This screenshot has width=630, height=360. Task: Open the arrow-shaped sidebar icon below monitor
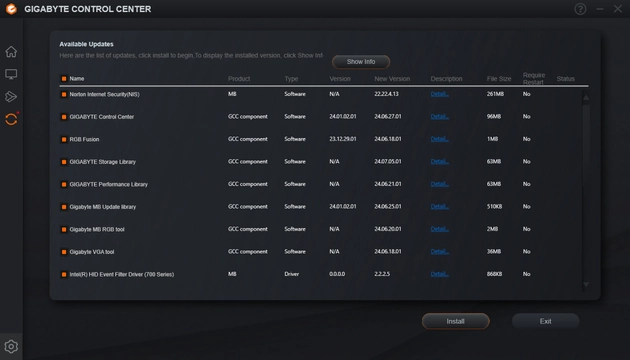(11, 96)
